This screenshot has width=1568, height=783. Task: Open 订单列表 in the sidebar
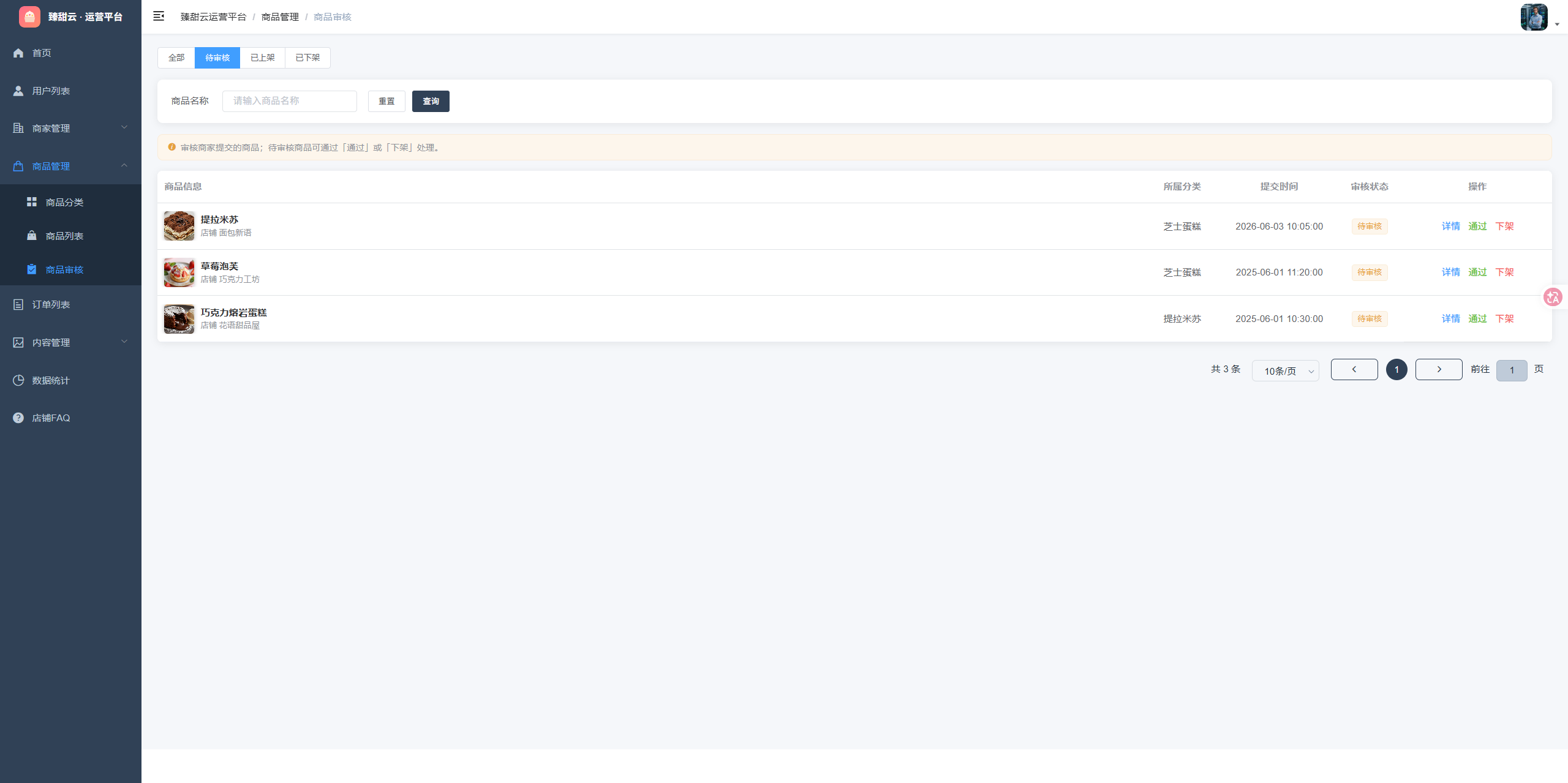(x=70, y=304)
